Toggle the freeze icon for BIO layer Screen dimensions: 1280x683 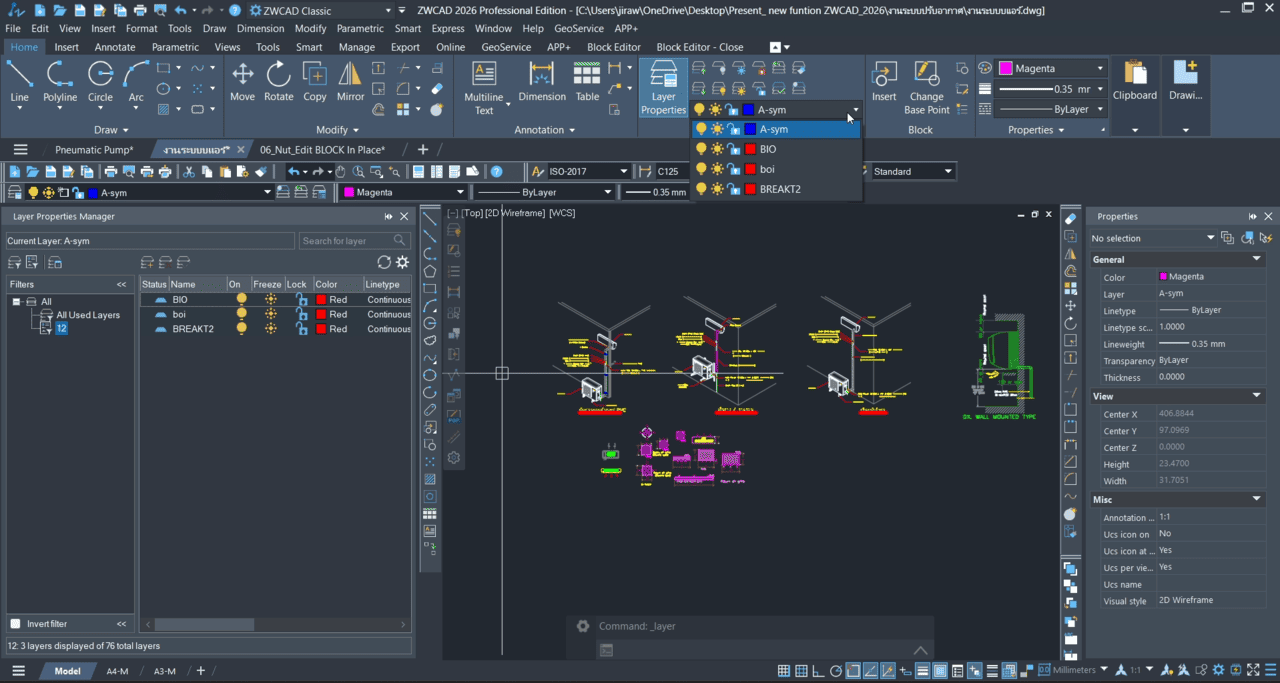coord(270,299)
